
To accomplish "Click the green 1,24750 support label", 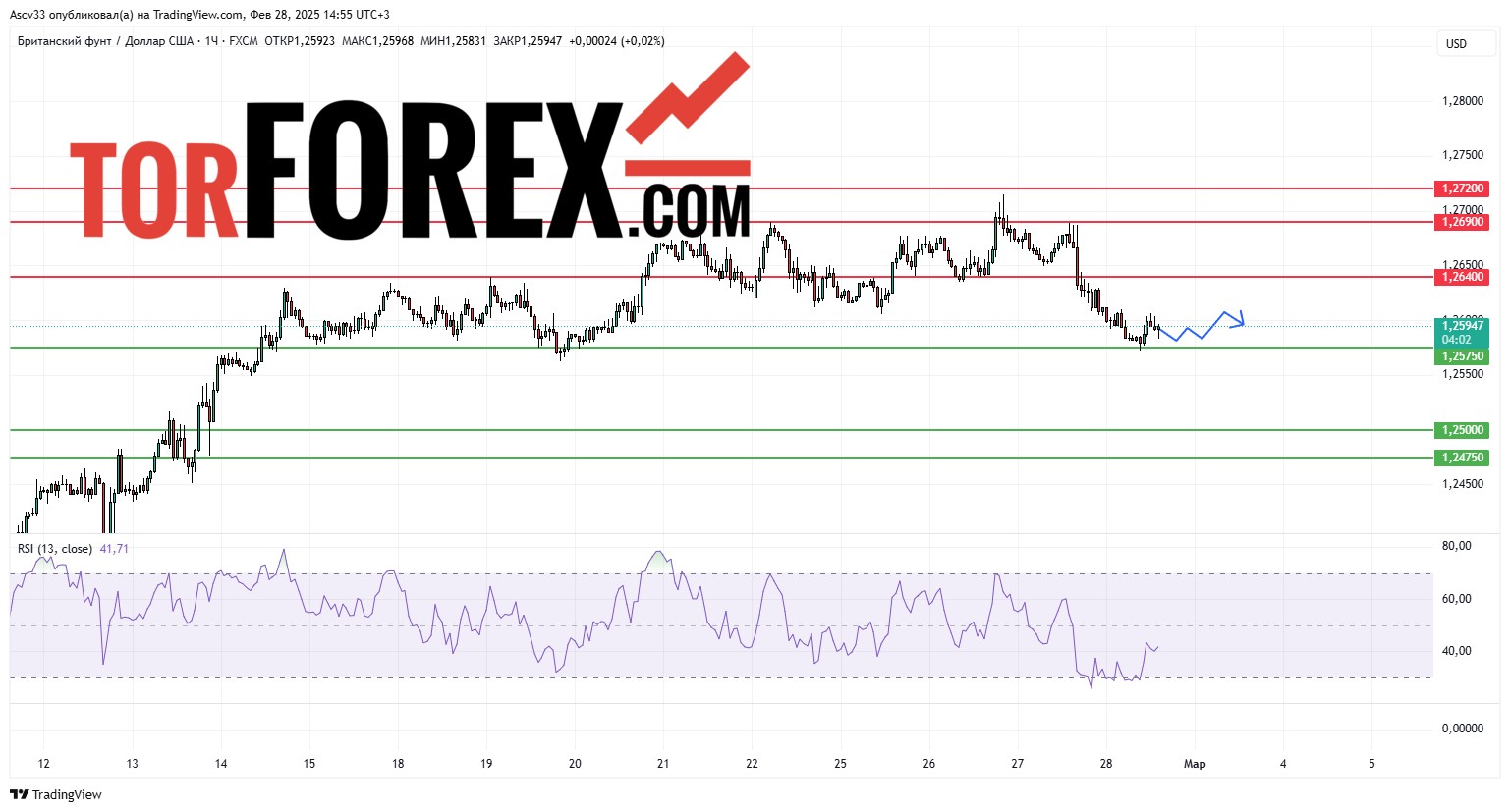I will [x=1462, y=458].
